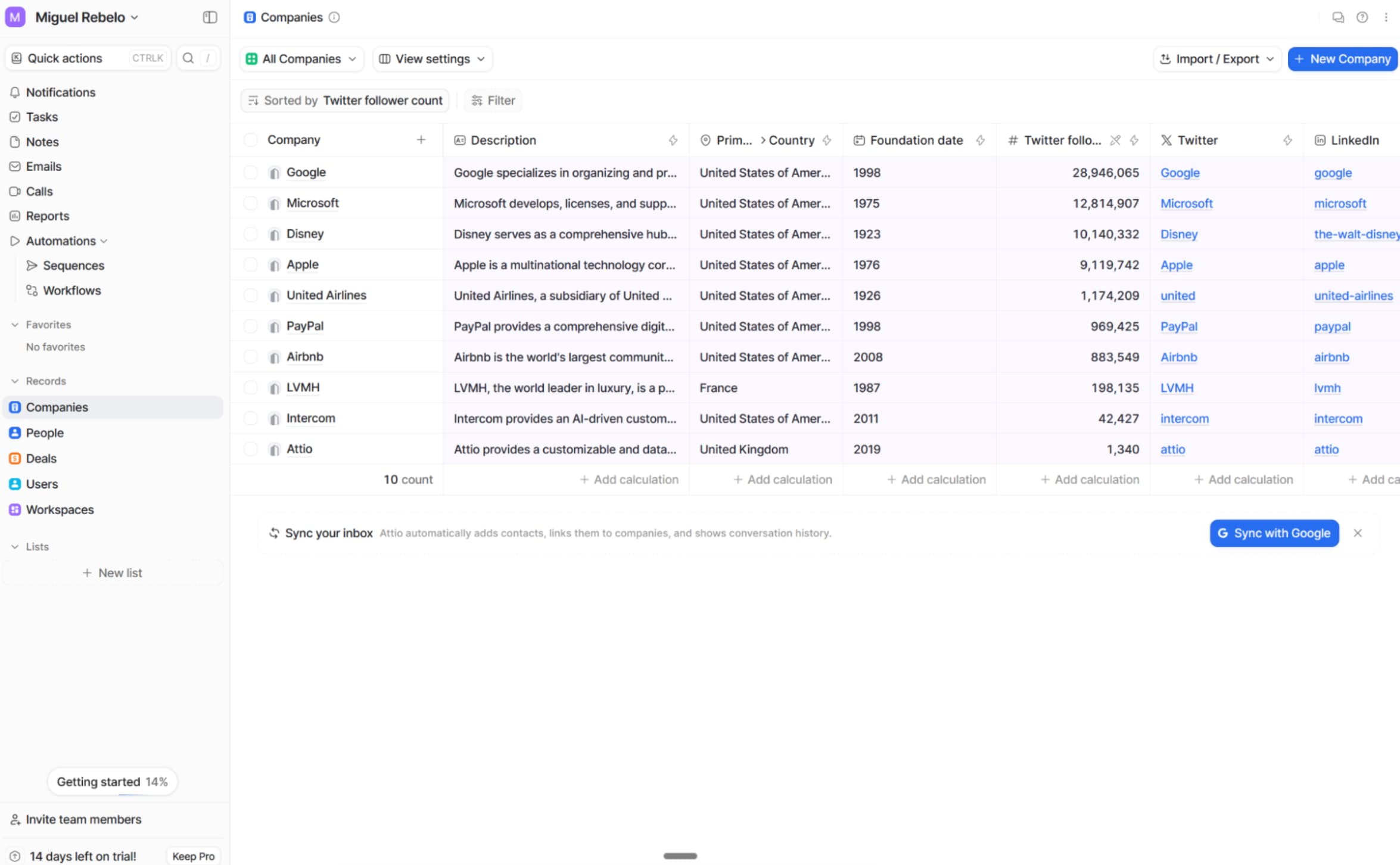Open the Quick actions field
The width and height of the screenshot is (1400, 865).
(88, 58)
